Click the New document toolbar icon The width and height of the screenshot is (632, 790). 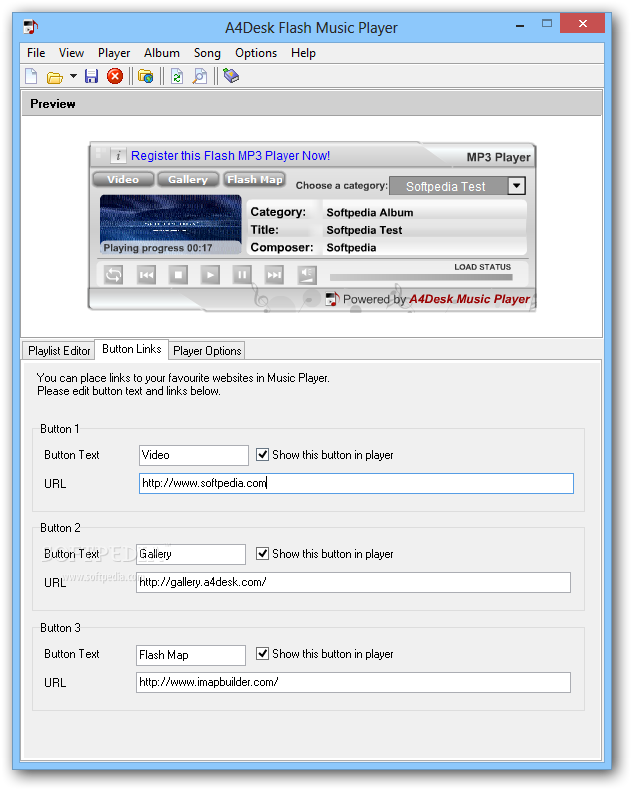pyautogui.click(x=31, y=76)
